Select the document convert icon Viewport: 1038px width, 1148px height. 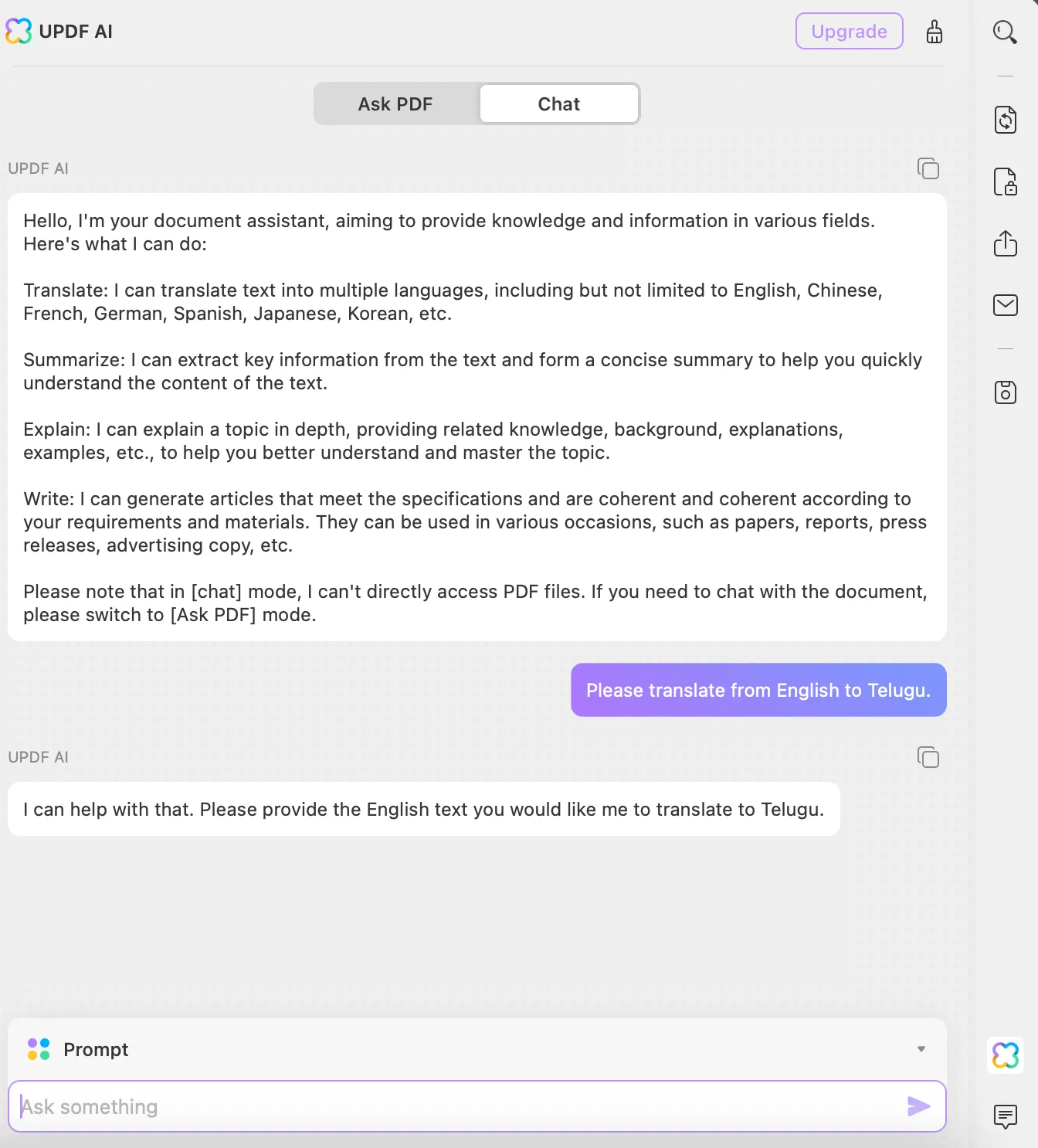(1005, 120)
